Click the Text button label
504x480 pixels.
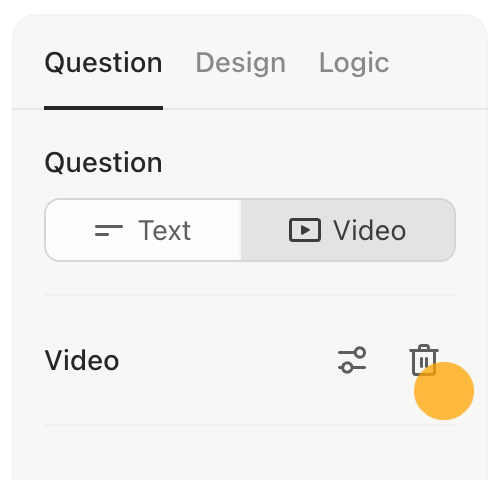tap(164, 230)
